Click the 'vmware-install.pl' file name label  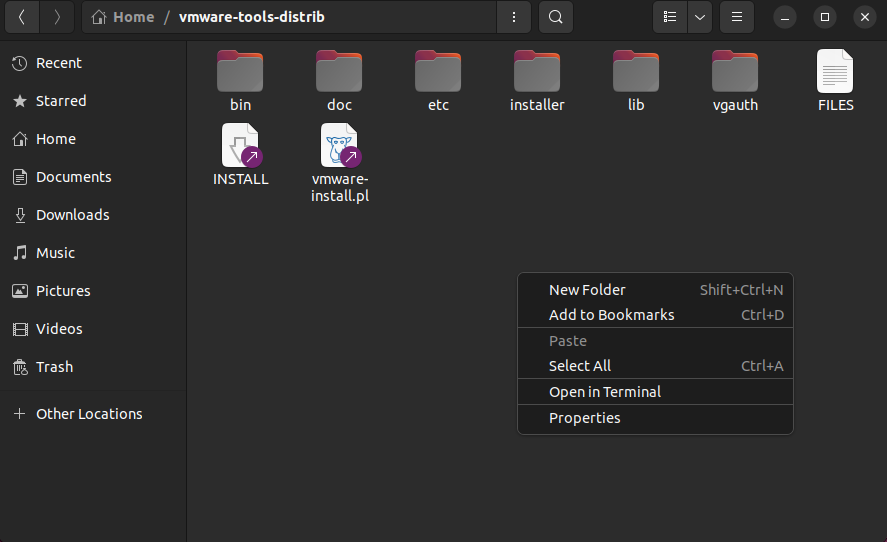pyautogui.click(x=340, y=187)
